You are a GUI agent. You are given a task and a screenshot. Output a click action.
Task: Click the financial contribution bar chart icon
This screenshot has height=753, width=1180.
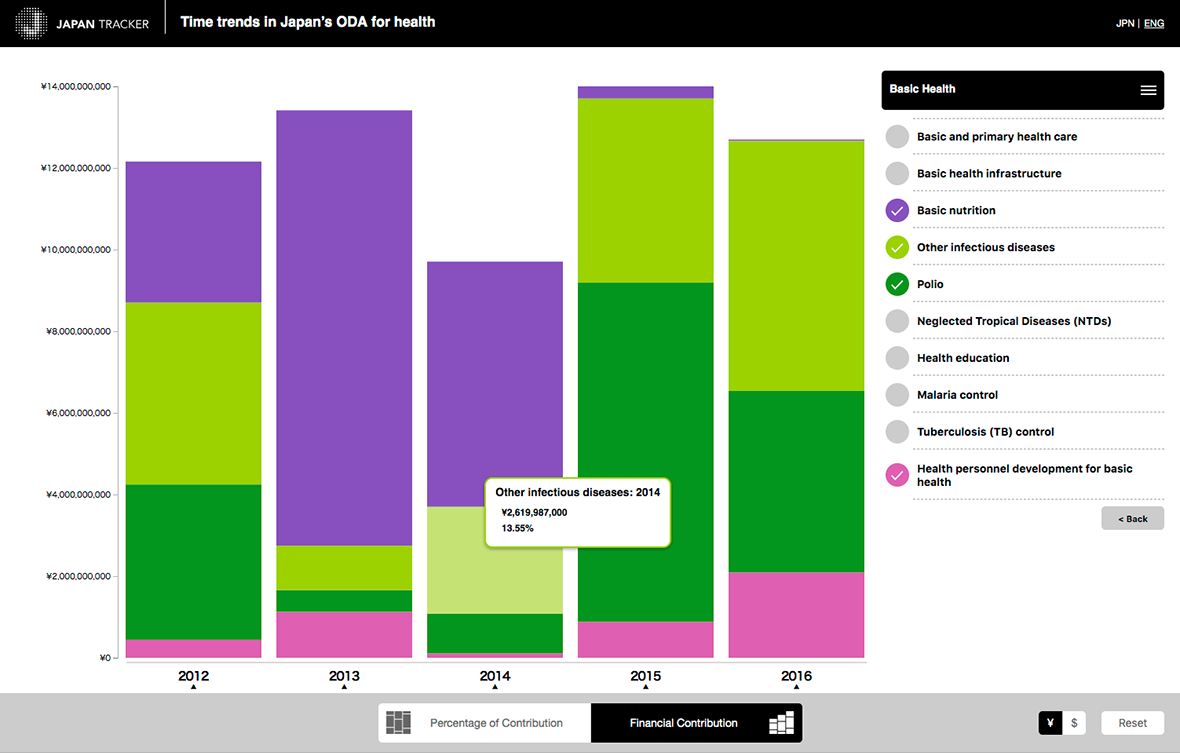pyautogui.click(x=781, y=723)
